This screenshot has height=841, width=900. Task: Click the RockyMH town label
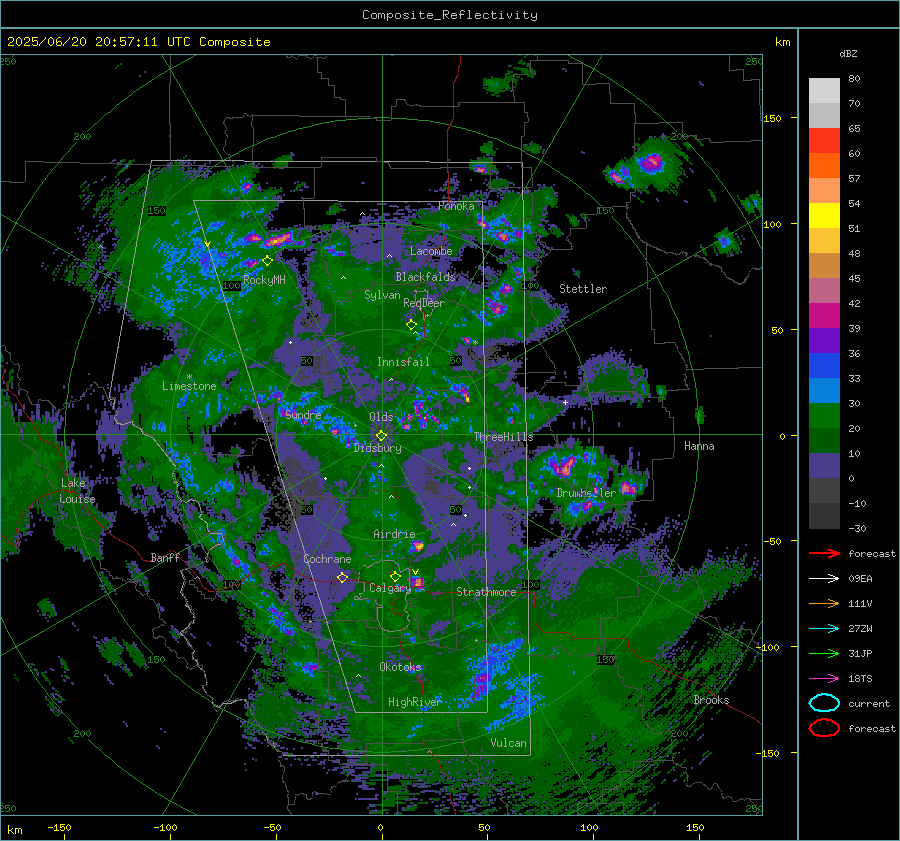click(x=264, y=280)
